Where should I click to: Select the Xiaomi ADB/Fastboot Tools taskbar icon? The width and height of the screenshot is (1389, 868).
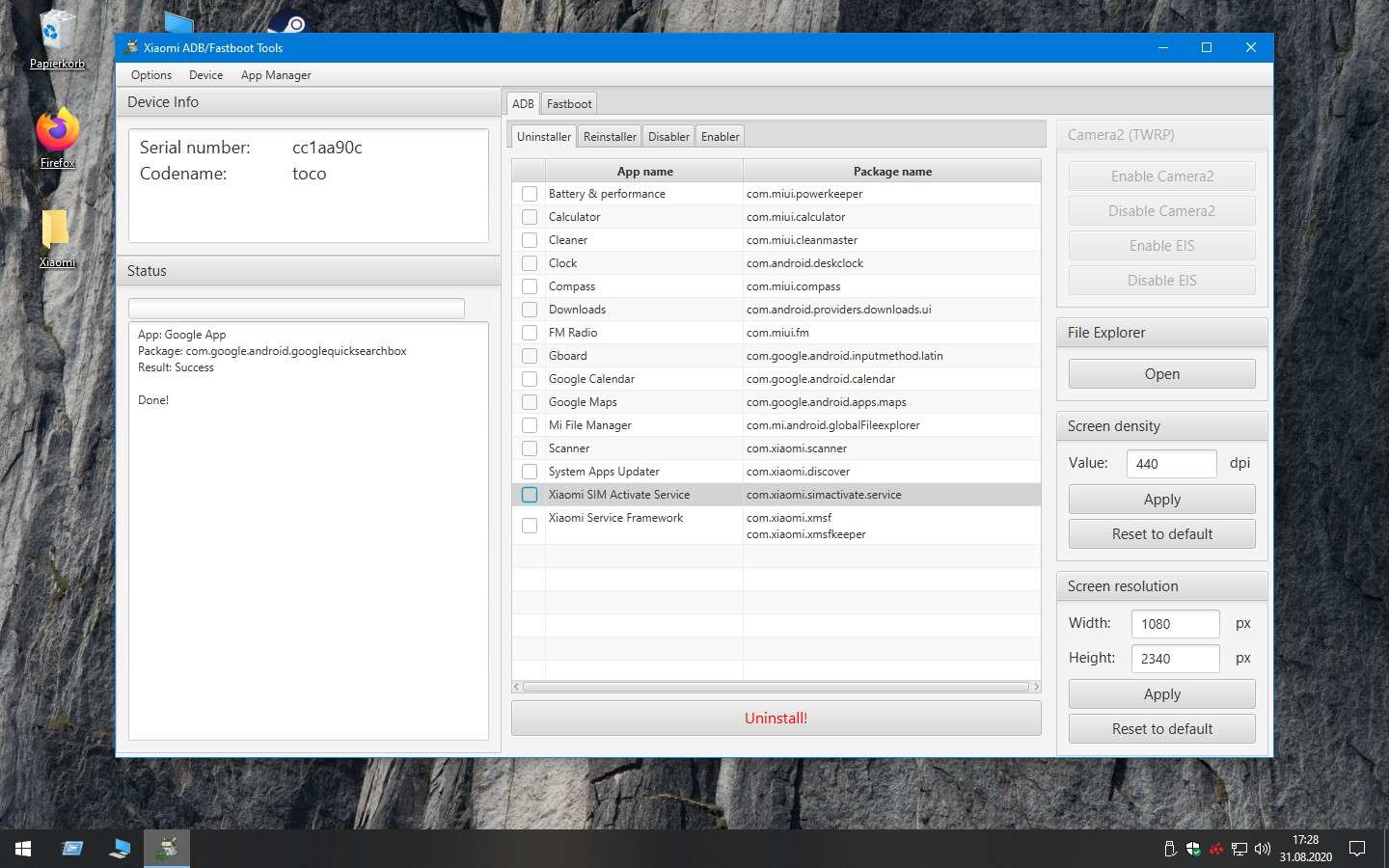(x=168, y=849)
